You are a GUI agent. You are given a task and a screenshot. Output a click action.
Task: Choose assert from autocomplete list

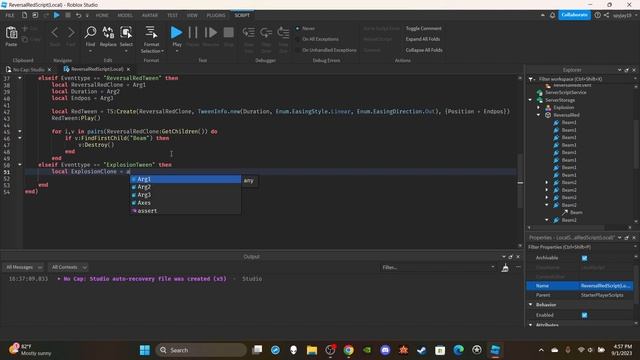pos(186,211)
